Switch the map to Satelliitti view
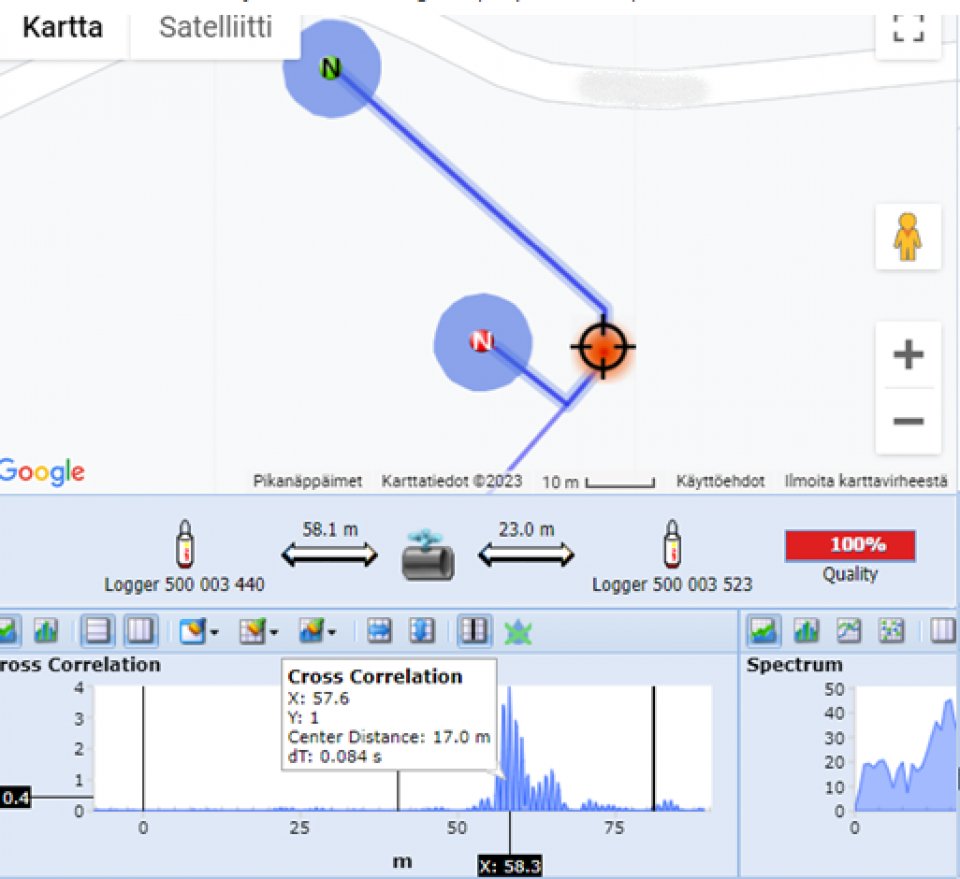The width and height of the screenshot is (960, 879). (216, 28)
